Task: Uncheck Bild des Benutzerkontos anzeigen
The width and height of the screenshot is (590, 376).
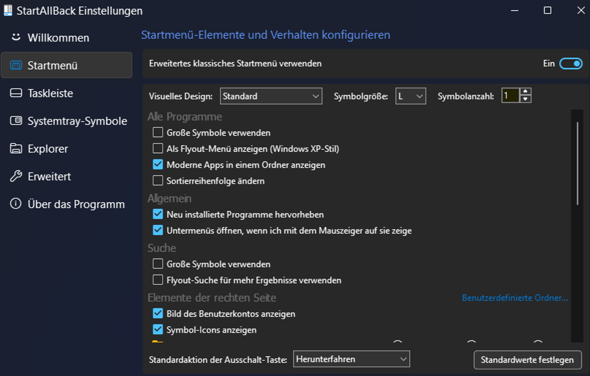Action: [x=158, y=314]
